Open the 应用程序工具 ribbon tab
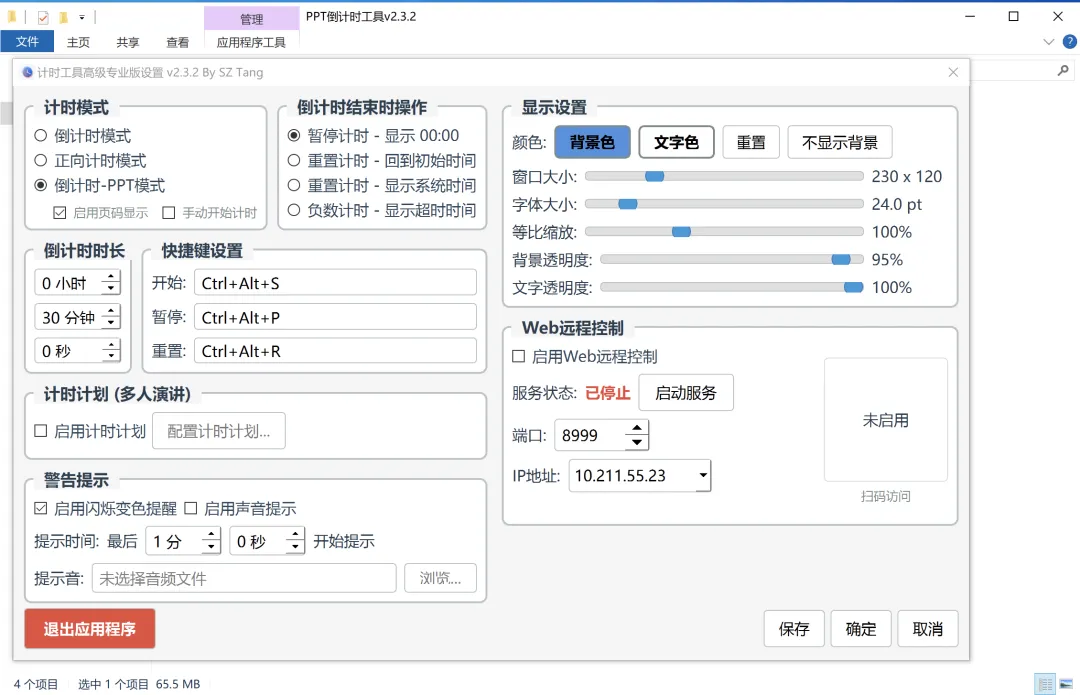The height and width of the screenshot is (695, 1080). tap(251, 43)
